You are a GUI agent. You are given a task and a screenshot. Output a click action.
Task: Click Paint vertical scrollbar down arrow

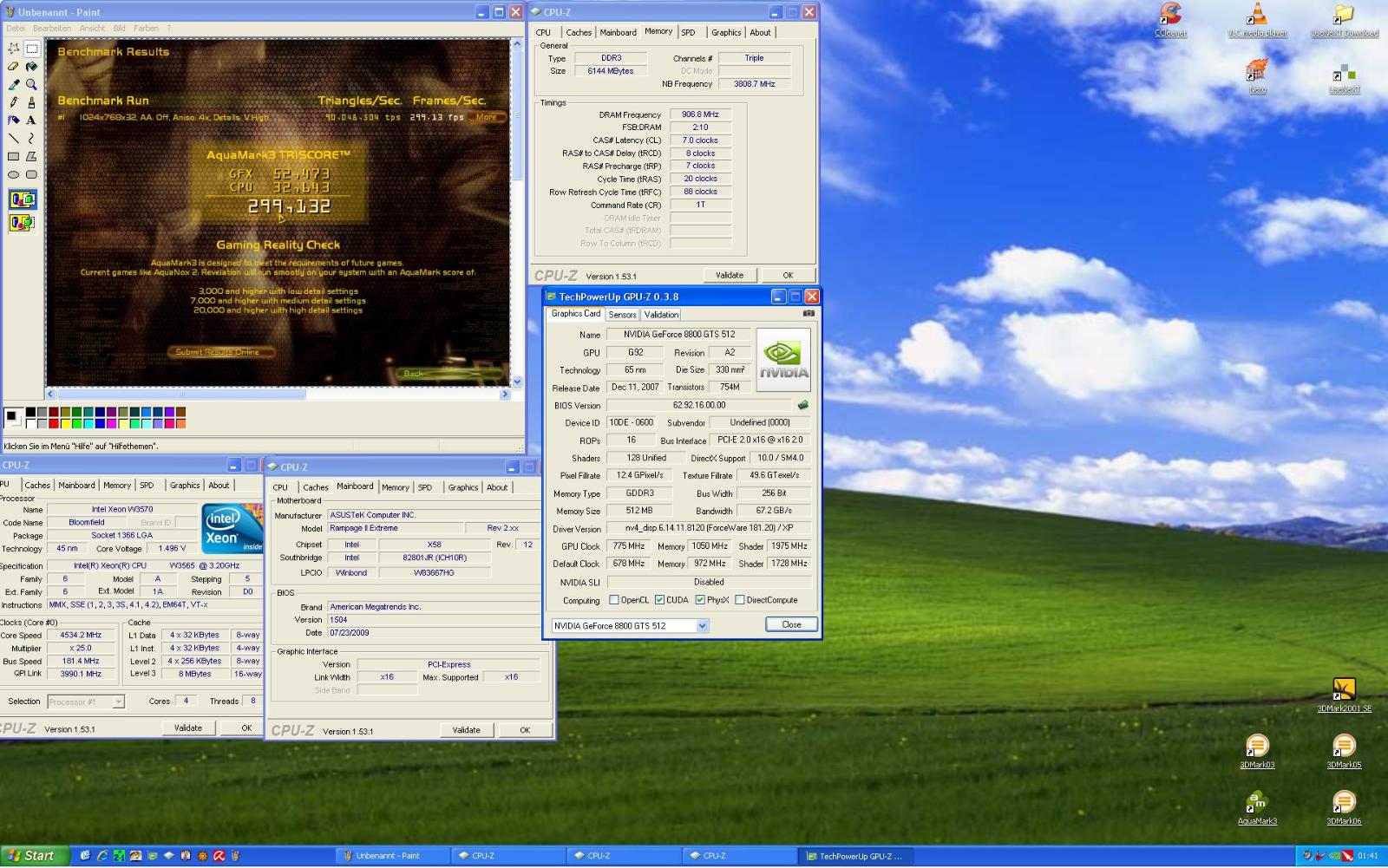point(517,381)
